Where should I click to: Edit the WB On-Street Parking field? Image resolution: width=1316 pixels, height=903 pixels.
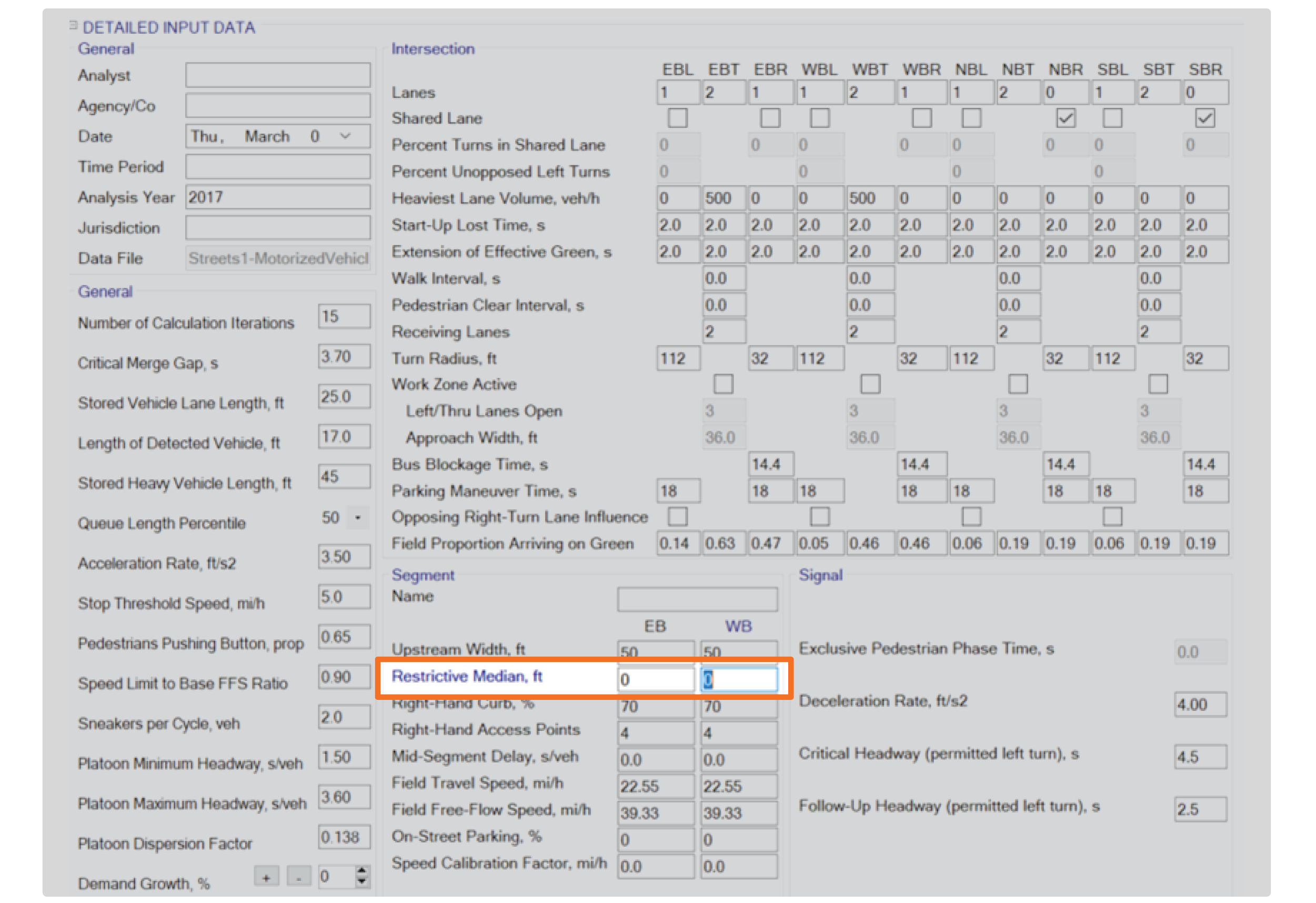(x=739, y=840)
